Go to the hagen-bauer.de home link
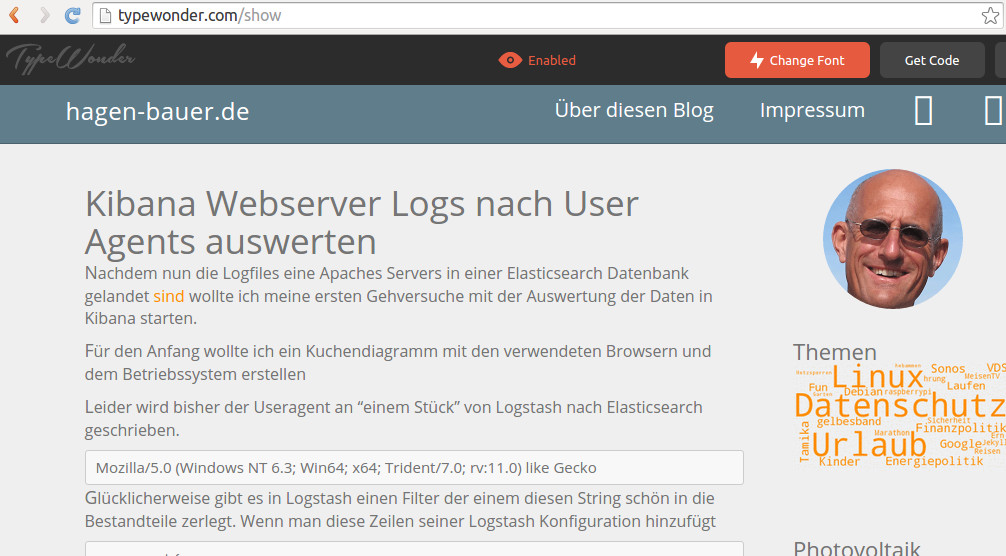The width and height of the screenshot is (1006, 556). [x=157, y=112]
